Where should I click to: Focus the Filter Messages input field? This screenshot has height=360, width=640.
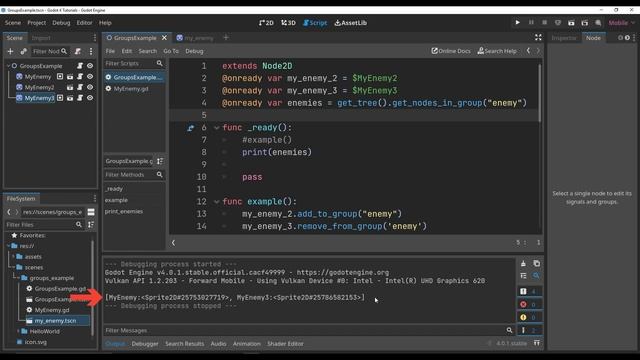point(304,330)
